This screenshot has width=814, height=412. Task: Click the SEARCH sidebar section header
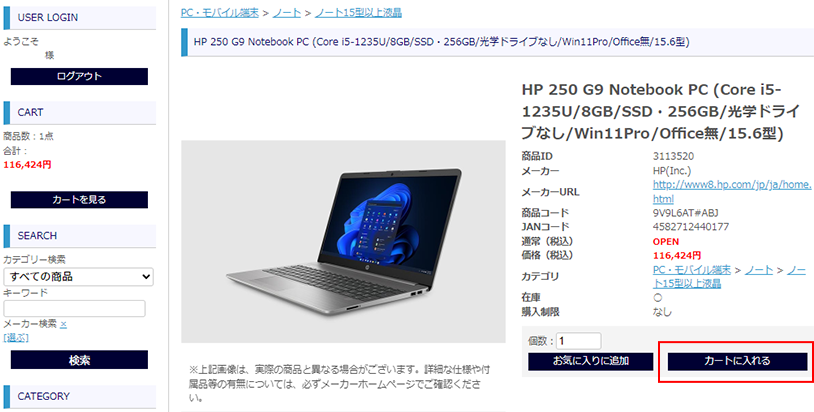[x=79, y=236]
